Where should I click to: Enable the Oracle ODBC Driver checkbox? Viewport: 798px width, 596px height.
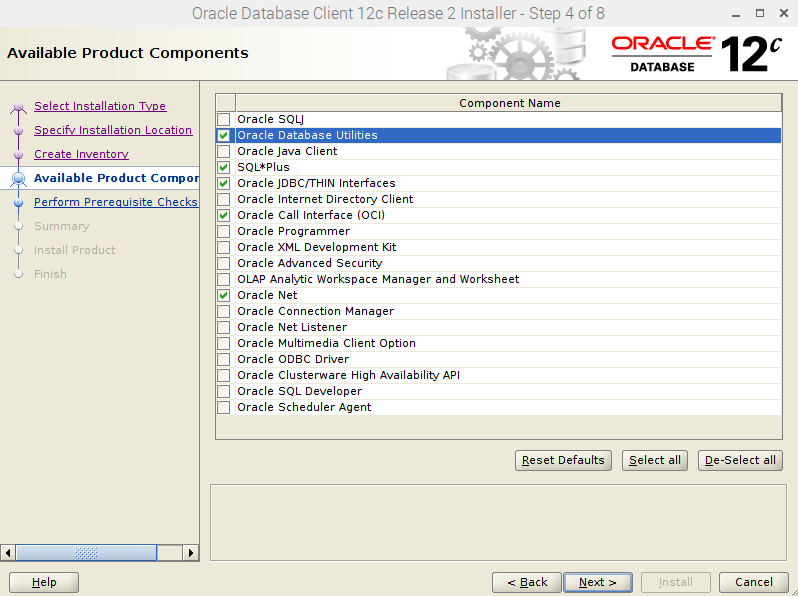pyautogui.click(x=223, y=359)
